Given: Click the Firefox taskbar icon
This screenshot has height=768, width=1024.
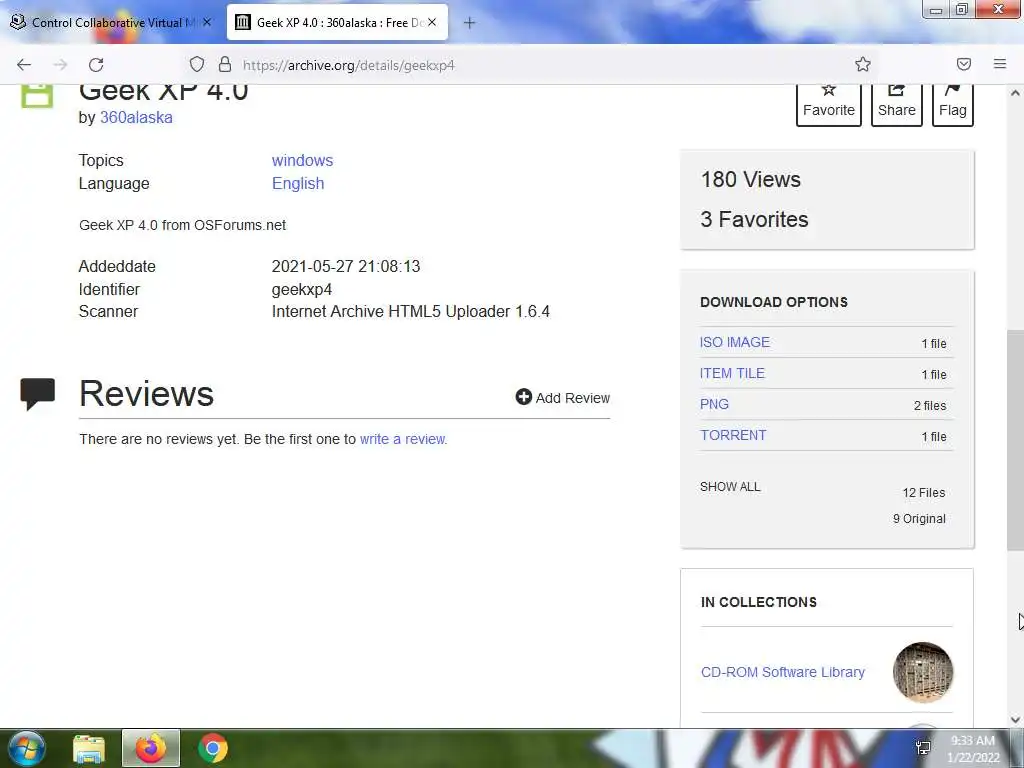Looking at the screenshot, I should [151, 748].
